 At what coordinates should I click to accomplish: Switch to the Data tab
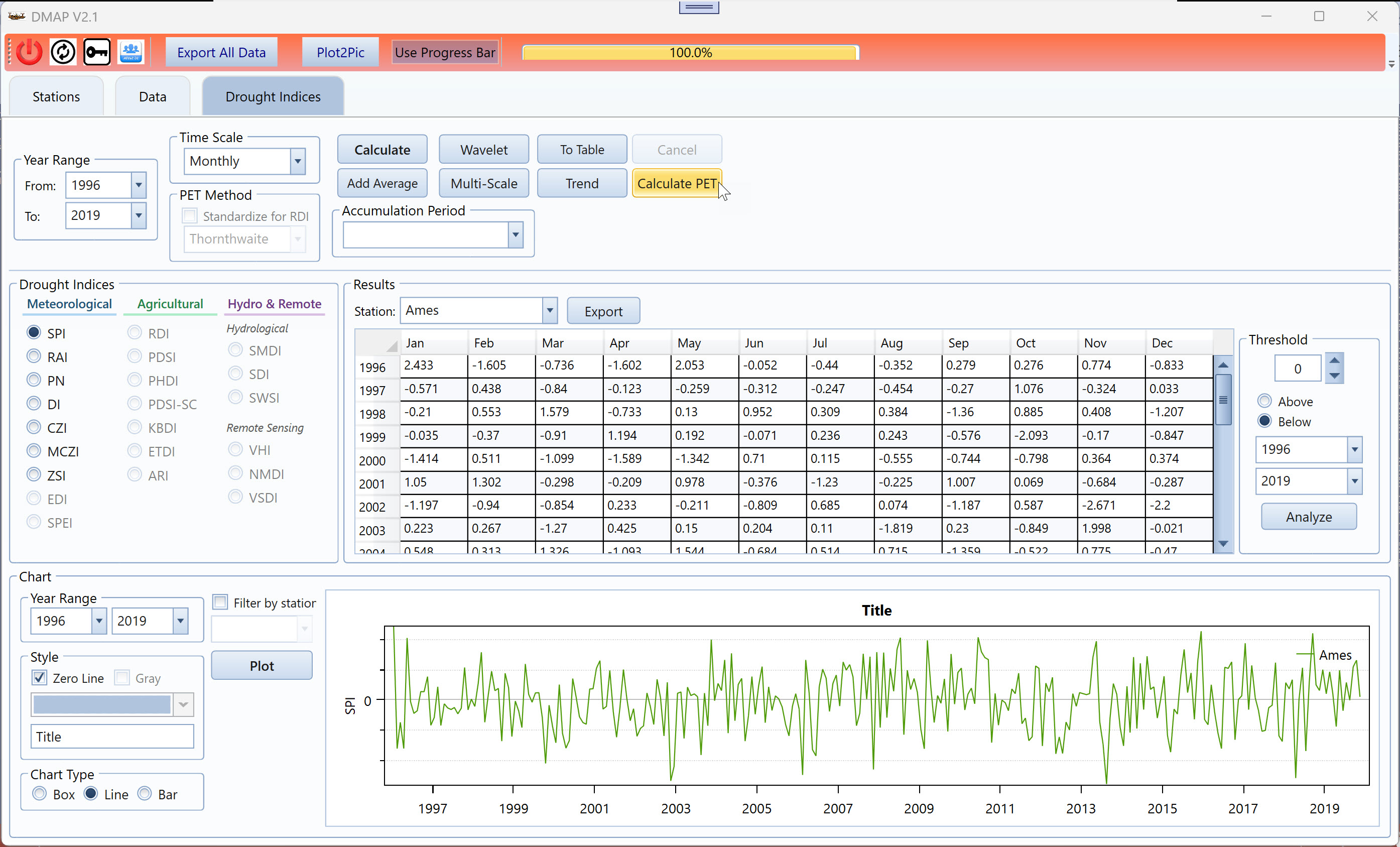point(152,96)
